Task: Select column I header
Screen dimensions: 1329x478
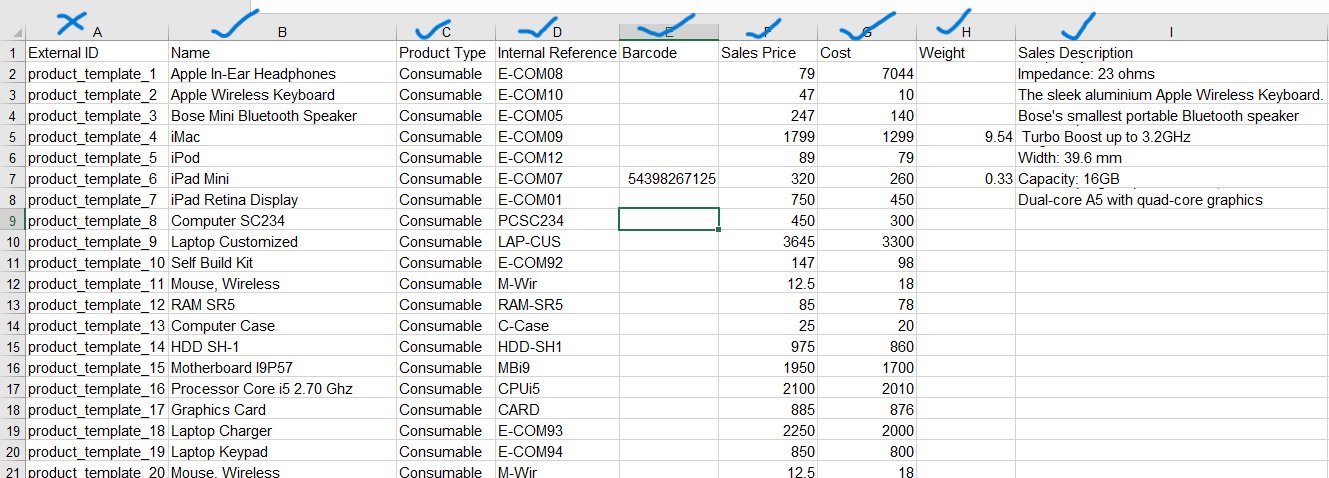Action: pyautogui.click(x=1171, y=32)
